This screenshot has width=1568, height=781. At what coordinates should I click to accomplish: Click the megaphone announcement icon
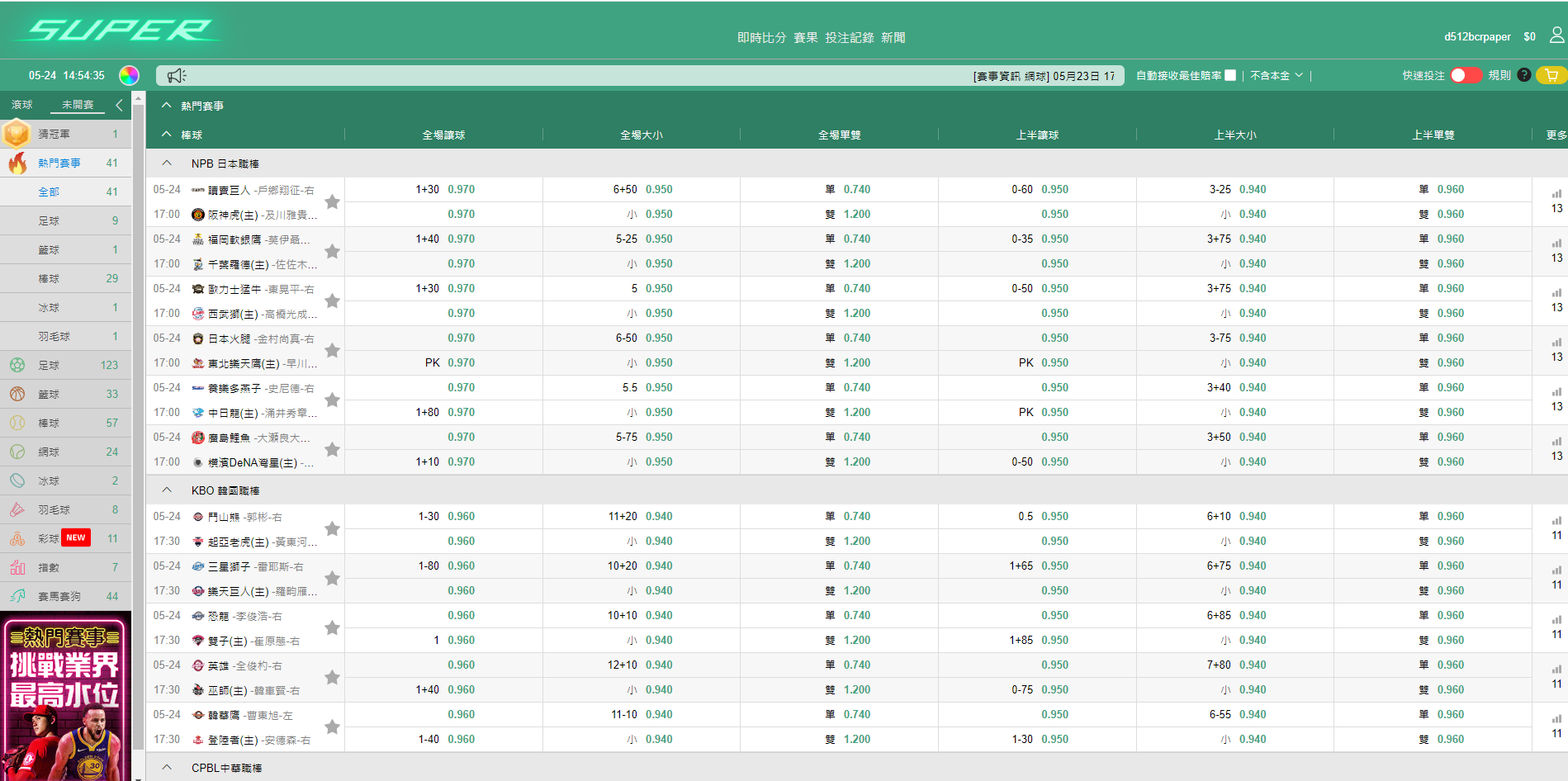(177, 76)
